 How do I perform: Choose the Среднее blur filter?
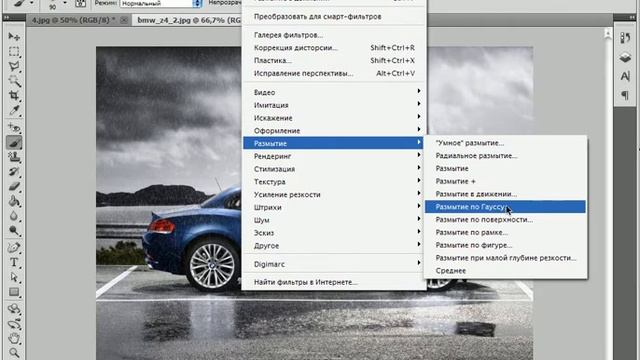(505, 271)
